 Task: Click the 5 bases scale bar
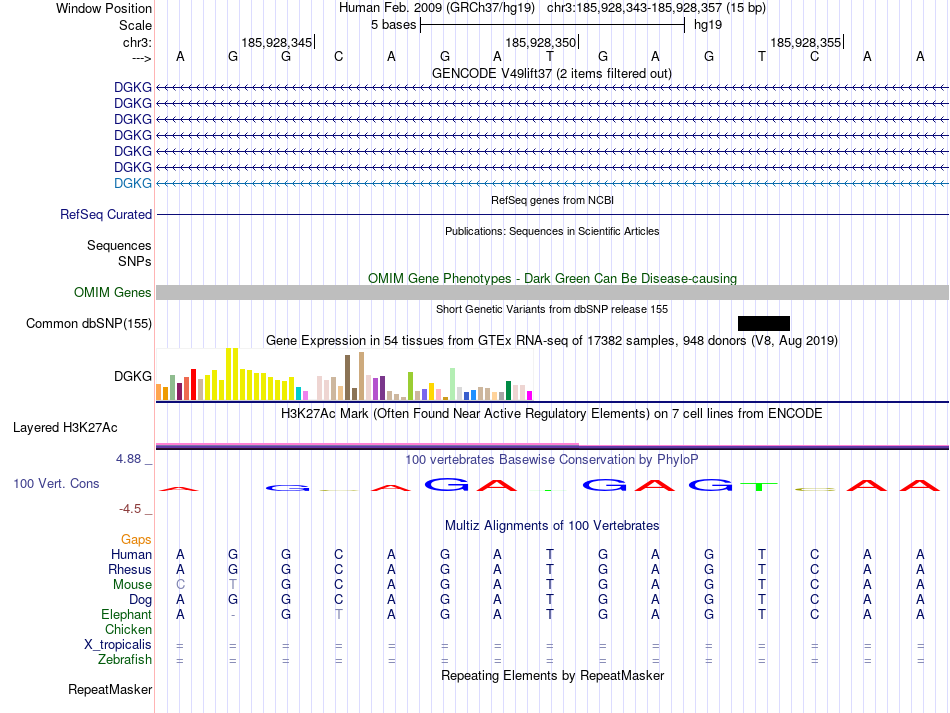pos(553,25)
